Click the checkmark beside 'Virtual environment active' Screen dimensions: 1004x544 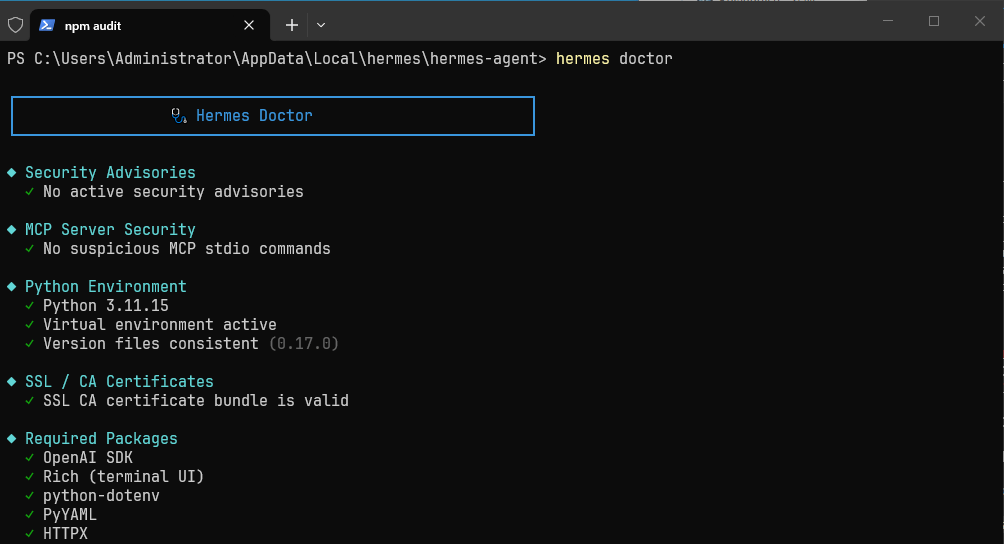coord(29,324)
